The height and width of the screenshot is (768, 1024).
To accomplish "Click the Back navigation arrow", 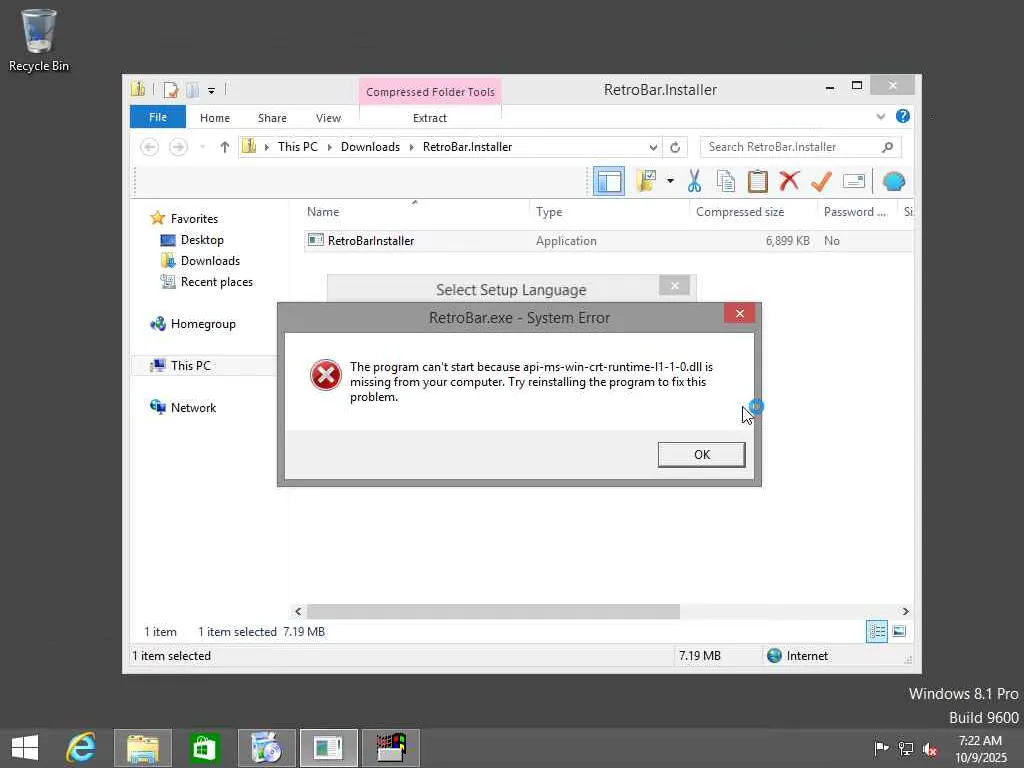I will pos(150,147).
